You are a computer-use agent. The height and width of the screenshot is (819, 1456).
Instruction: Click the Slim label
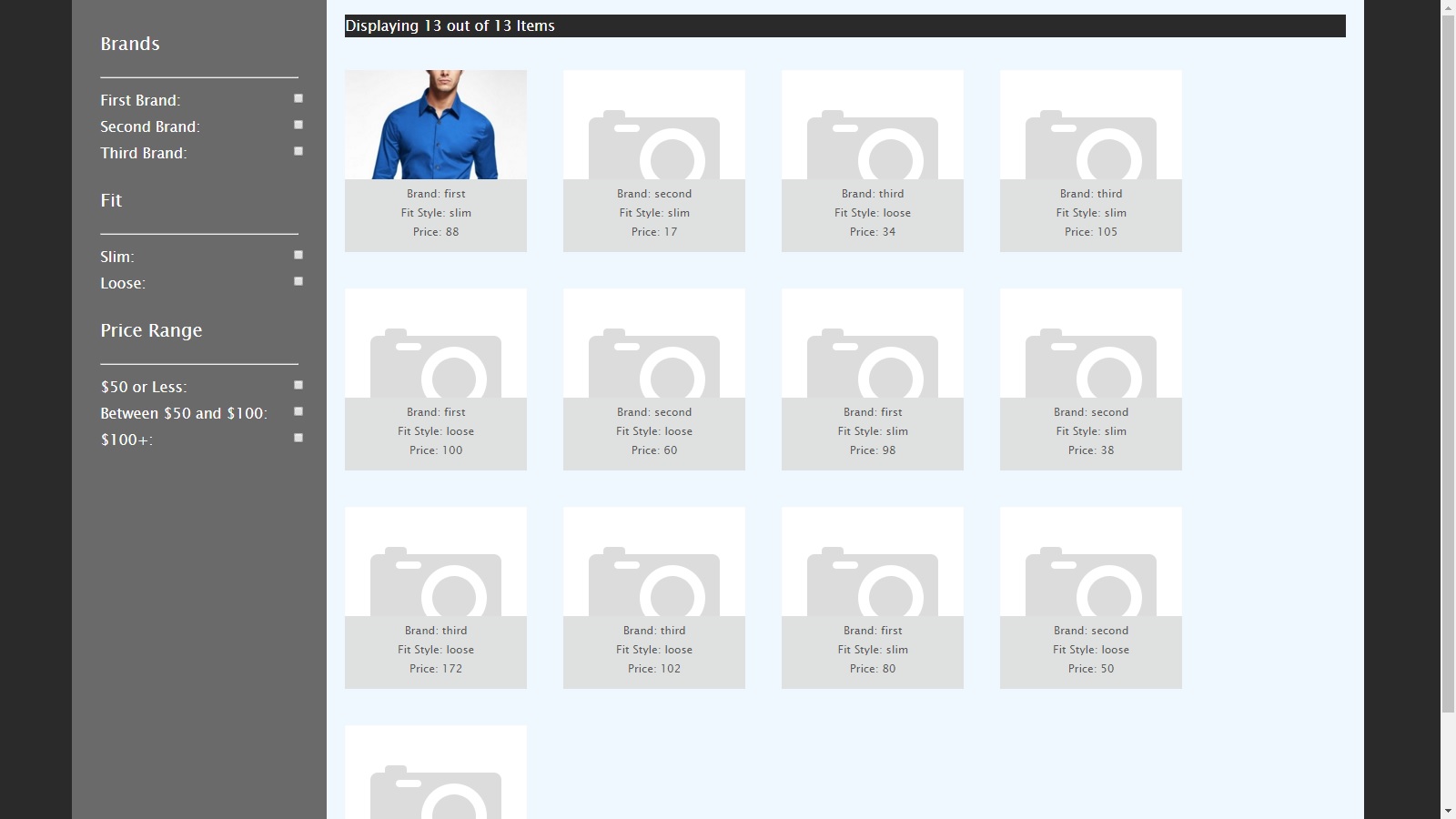(x=117, y=257)
